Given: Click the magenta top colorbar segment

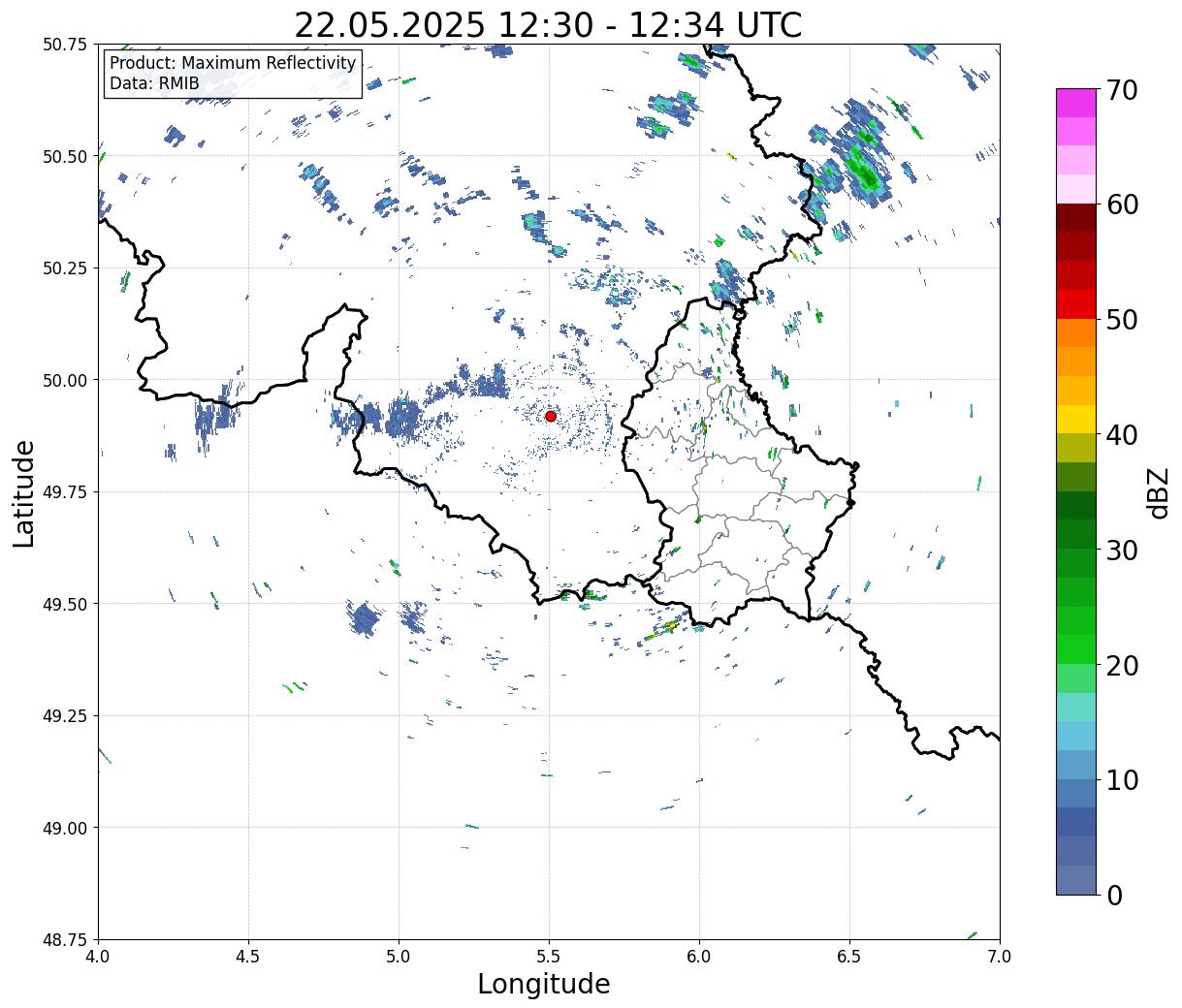Looking at the screenshot, I should coord(1076,103).
